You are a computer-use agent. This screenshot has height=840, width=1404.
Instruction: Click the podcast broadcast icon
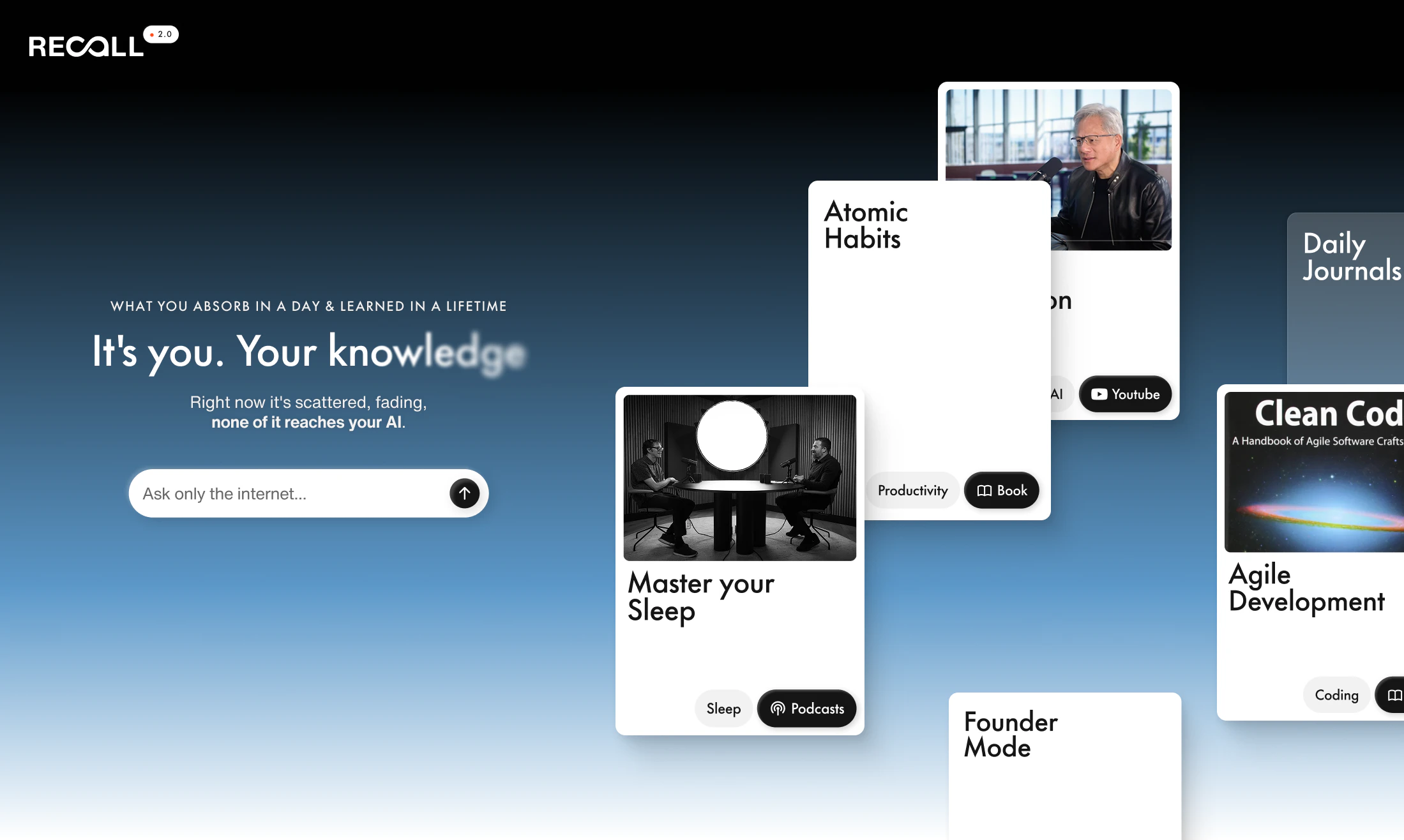(x=778, y=709)
